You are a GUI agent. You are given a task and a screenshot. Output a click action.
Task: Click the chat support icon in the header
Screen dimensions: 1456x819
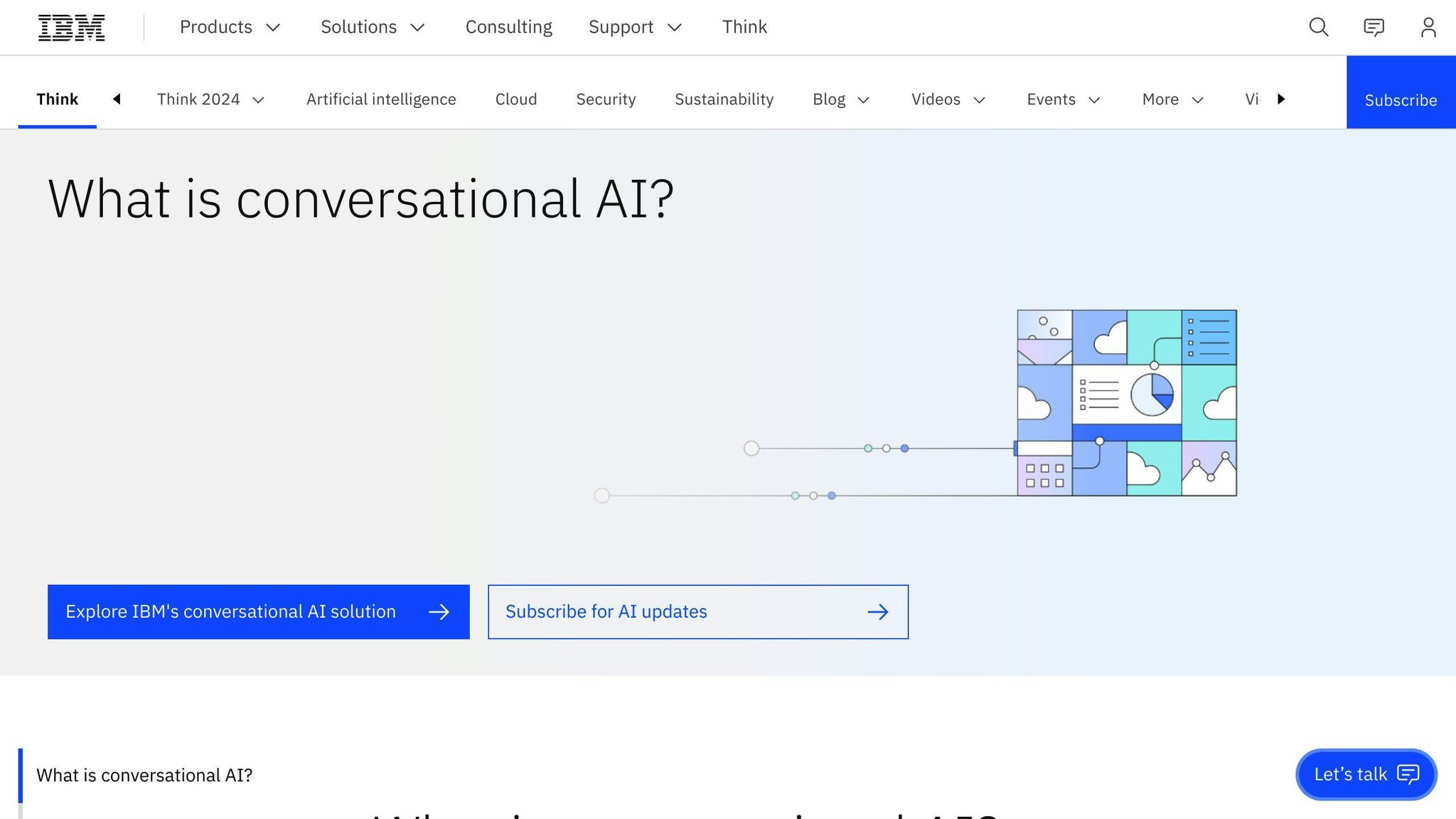pyautogui.click(x=1374, y=27)
